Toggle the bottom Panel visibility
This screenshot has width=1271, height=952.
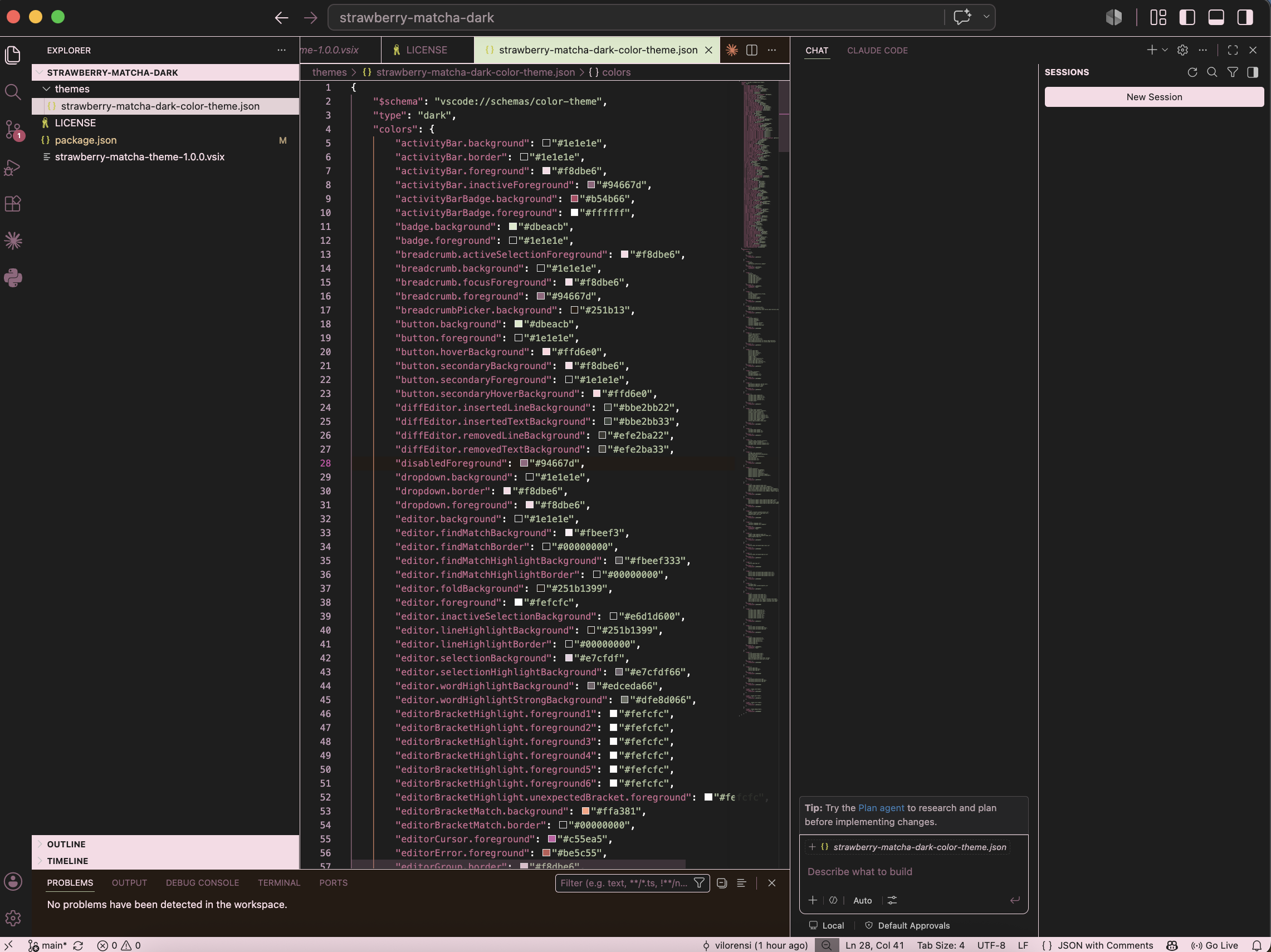pos(1216,17)
